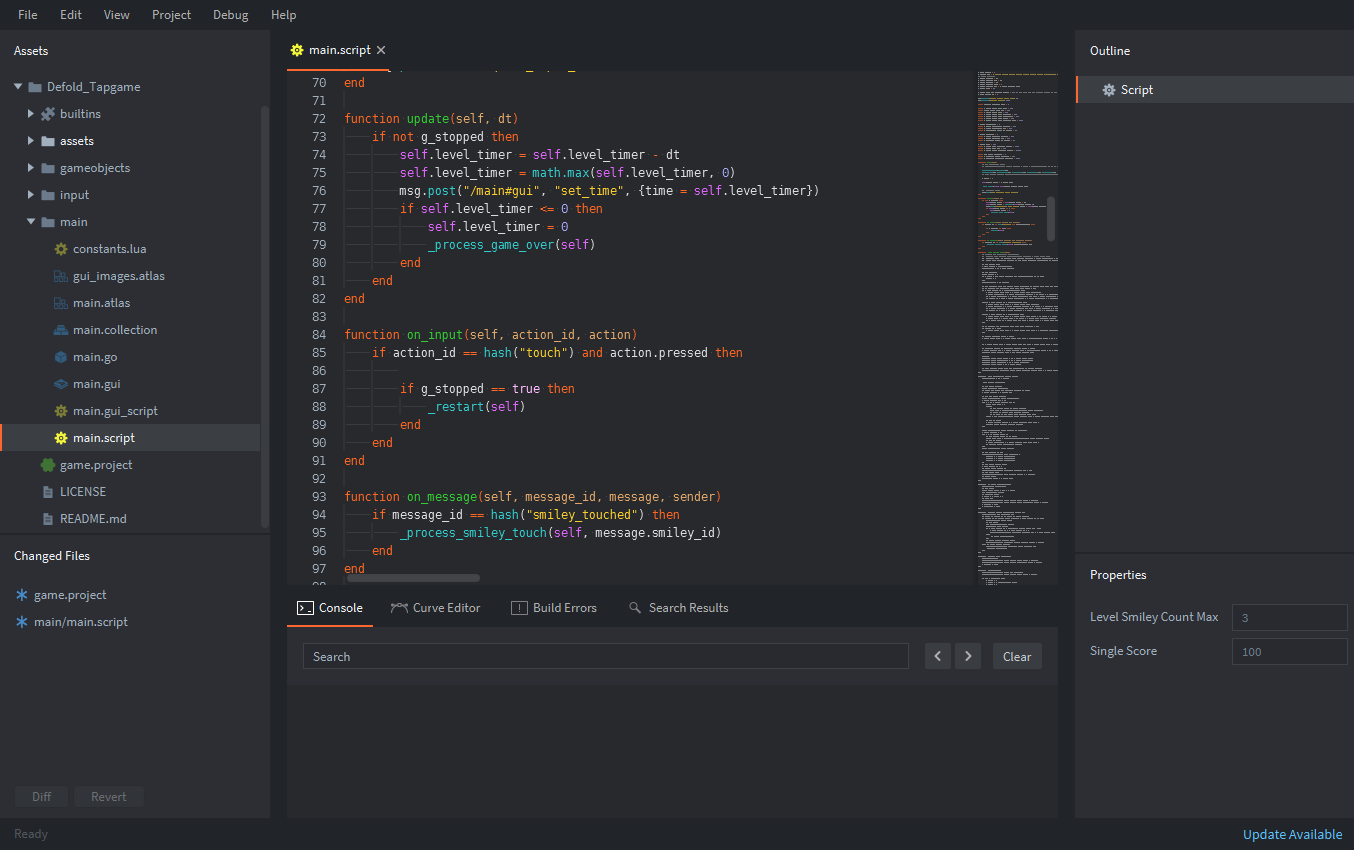Click the Update Available link
Viewport: 1354px width, 850px height.
(x=1292, y=834)
